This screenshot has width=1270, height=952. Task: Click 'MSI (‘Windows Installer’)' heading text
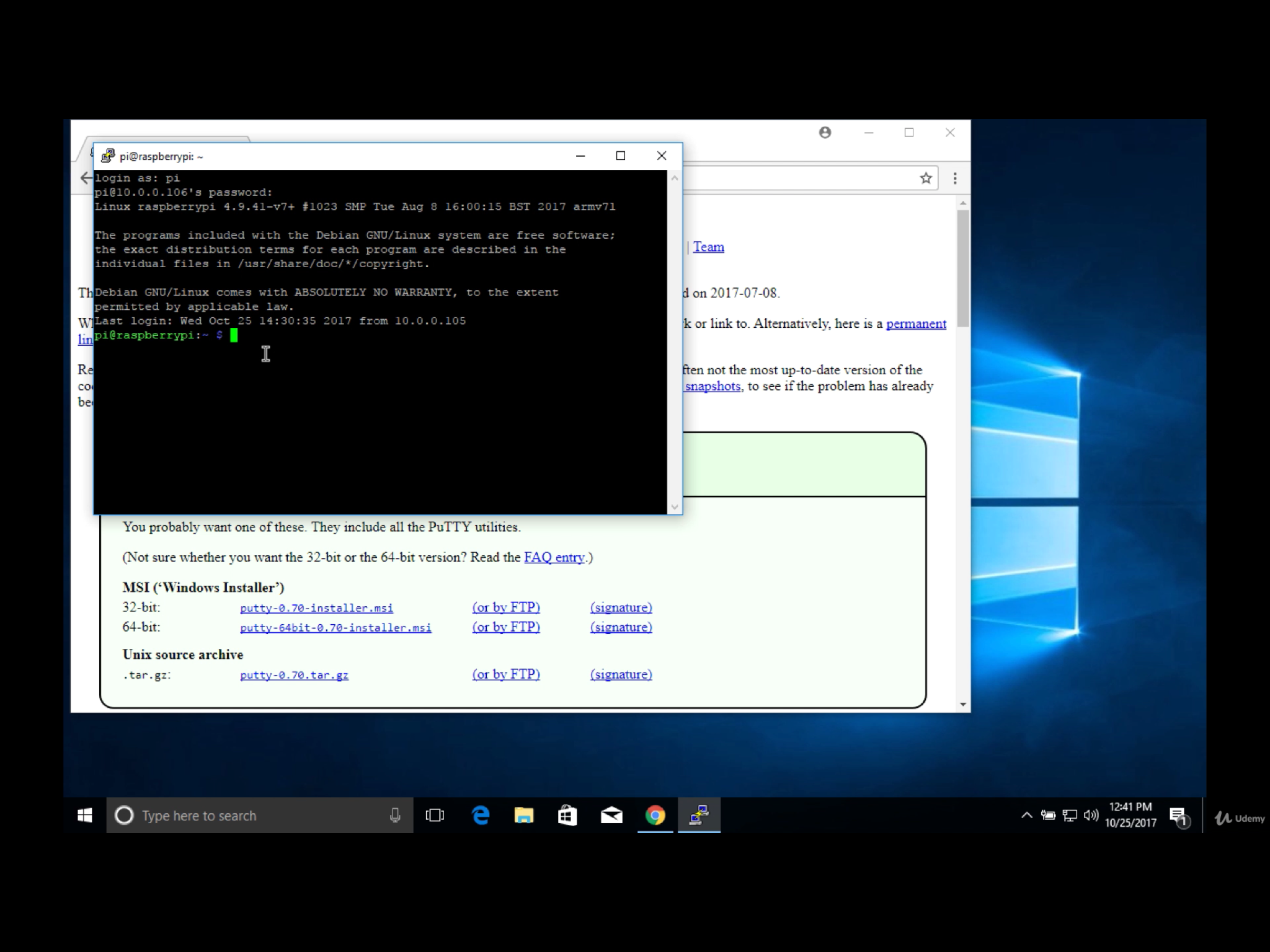click(x=203, y=588)
